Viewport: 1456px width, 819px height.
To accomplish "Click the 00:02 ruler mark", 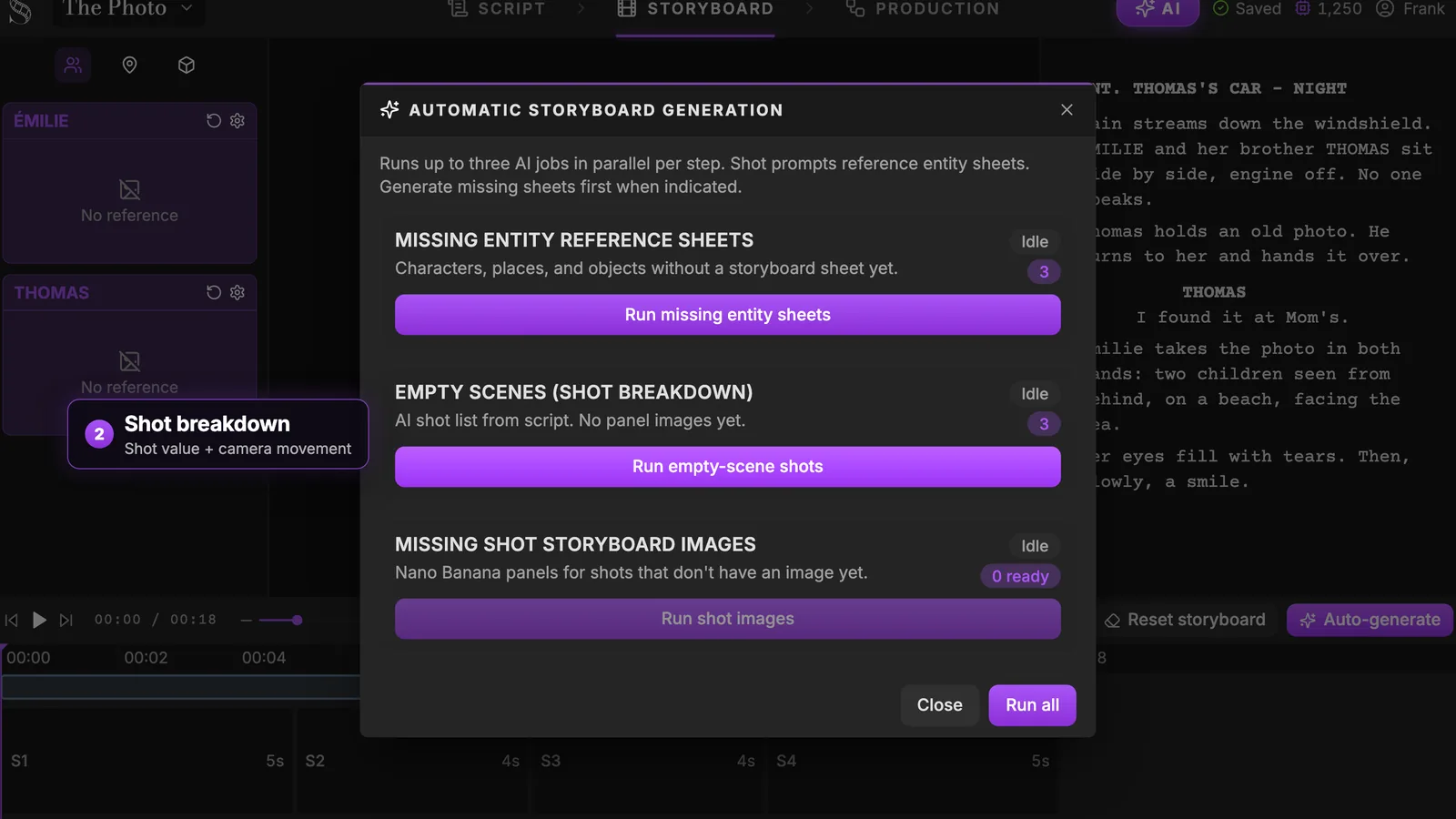I will coord(146,658).
